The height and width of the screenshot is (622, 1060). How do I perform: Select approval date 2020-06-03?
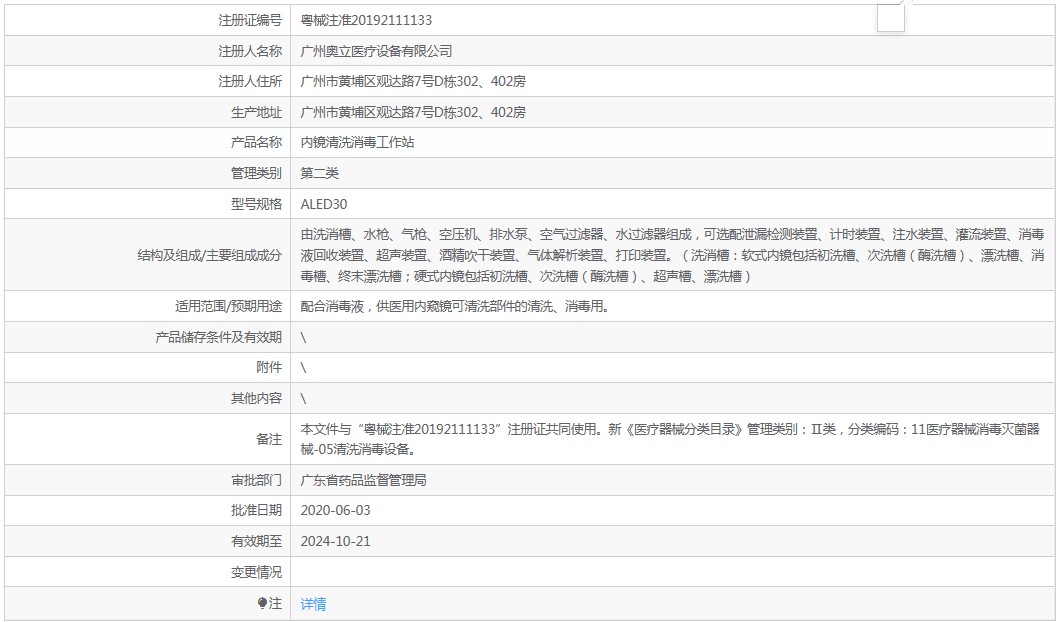tap(335, 510)
